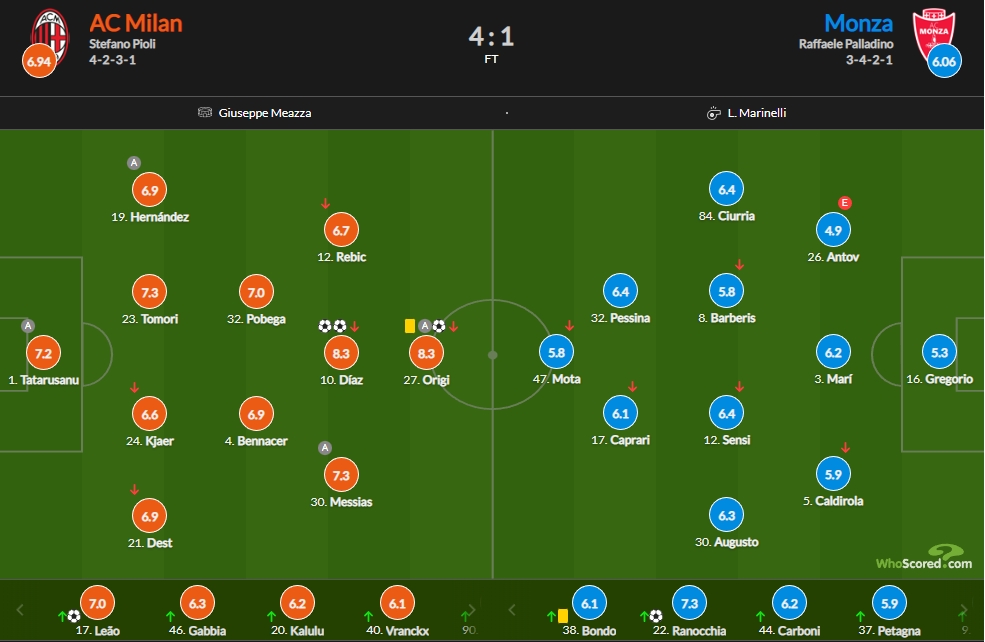Image resolution: width=985 pixels, height=642 pixels.
Task: Click the red E badge above Antov
Action: 845,202
